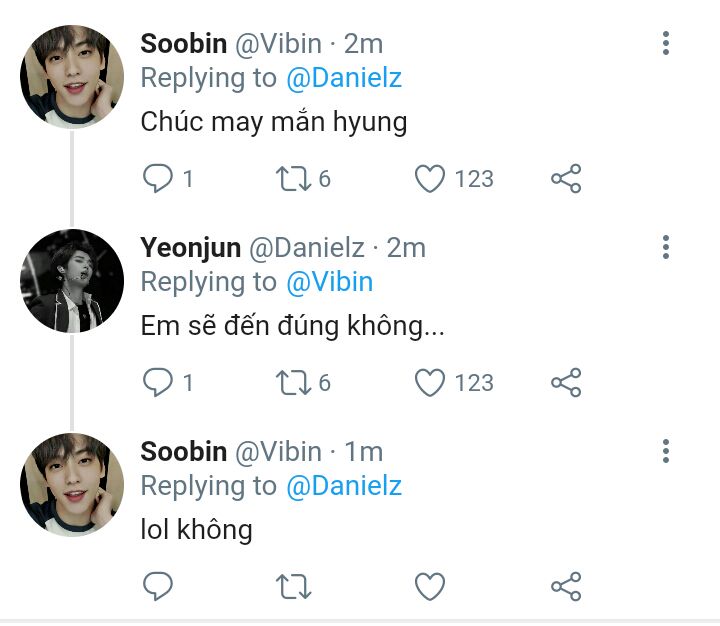Open @Danielz mention in Soobin's first tweet
This screenshot has width=720, height=626.
pyautogui.click(x=344, y=78)
